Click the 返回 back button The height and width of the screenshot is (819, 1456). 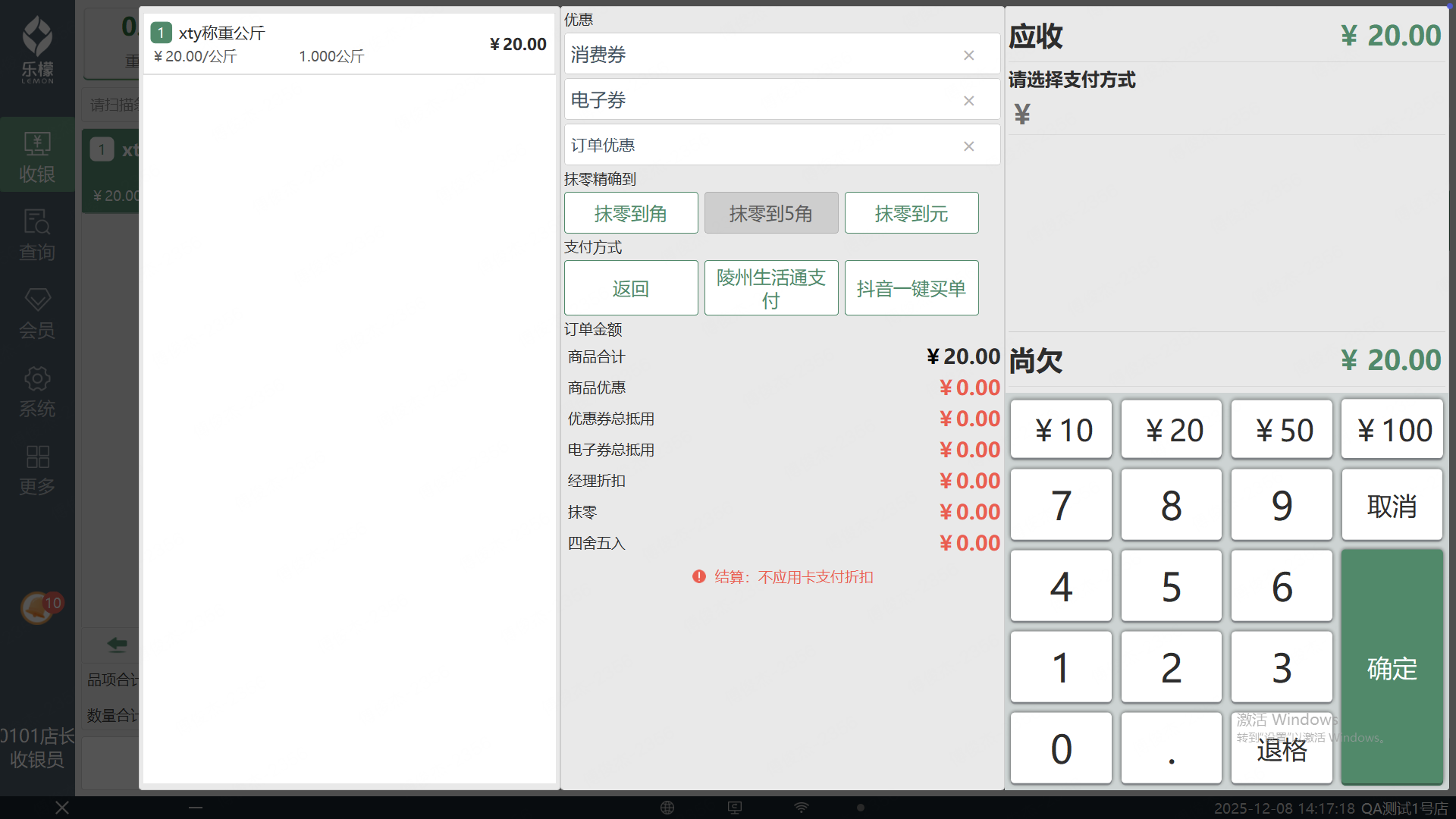coord(630,288)
